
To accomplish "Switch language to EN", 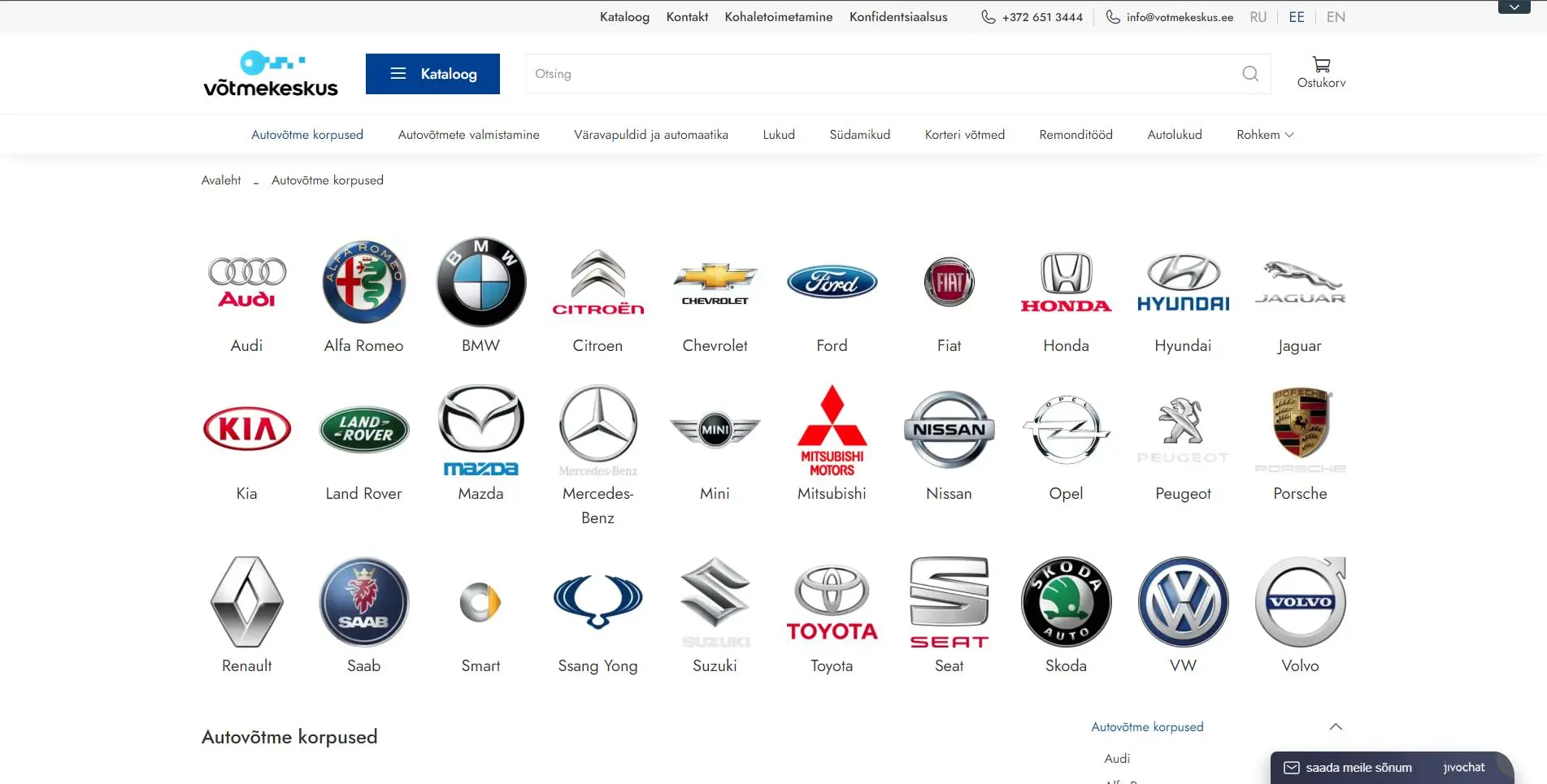I will (1336, 17).
